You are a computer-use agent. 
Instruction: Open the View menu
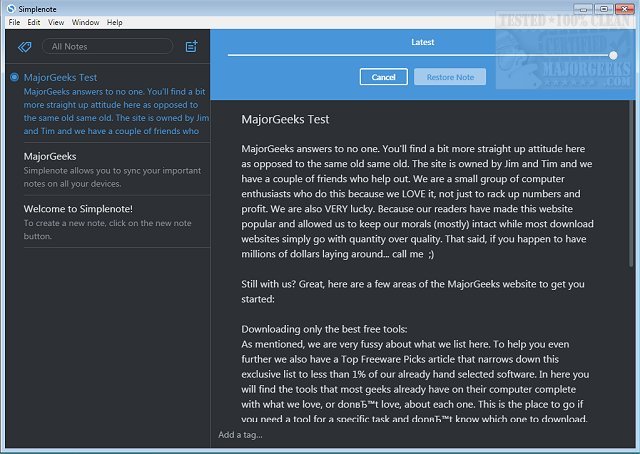pyautogui.click(x=56, y=22)
